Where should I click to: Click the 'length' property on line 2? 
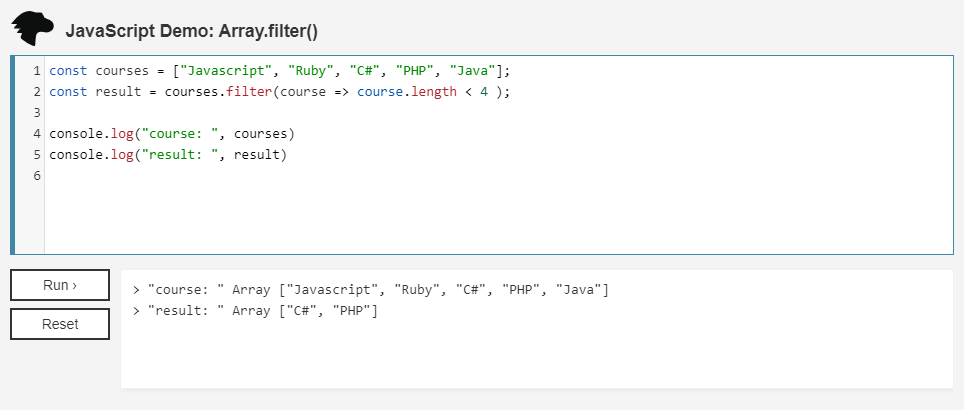click(x=433, y=92)
